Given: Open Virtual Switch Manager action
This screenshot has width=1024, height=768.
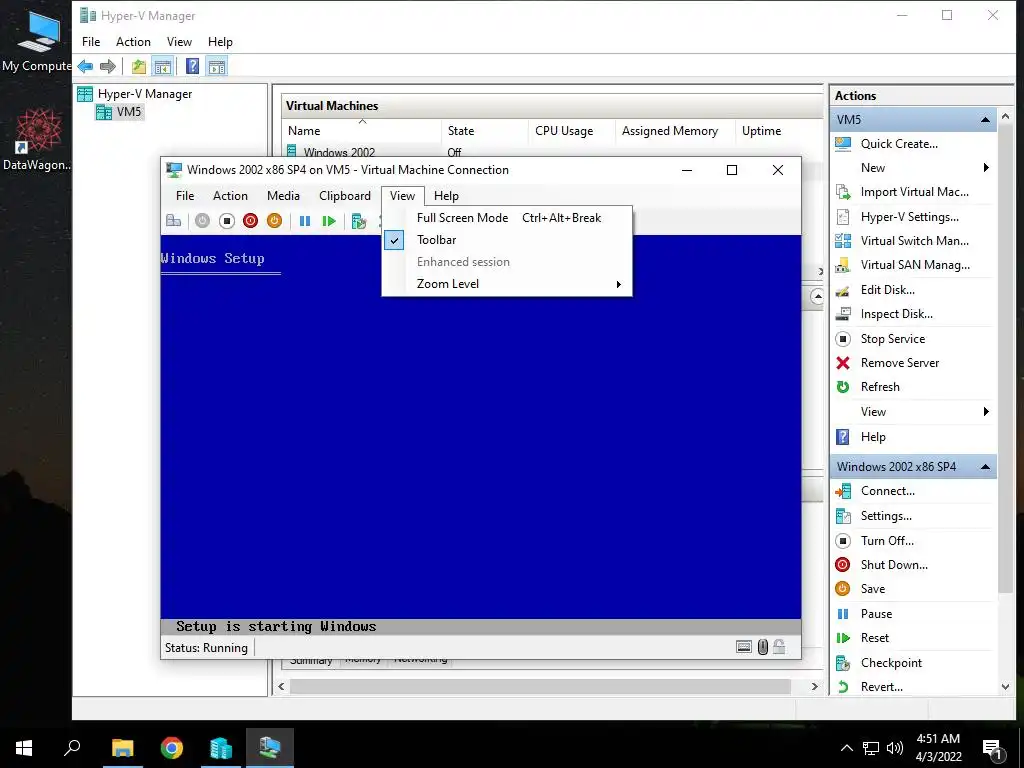Looking at the screenshot, I should click(914, 241).
